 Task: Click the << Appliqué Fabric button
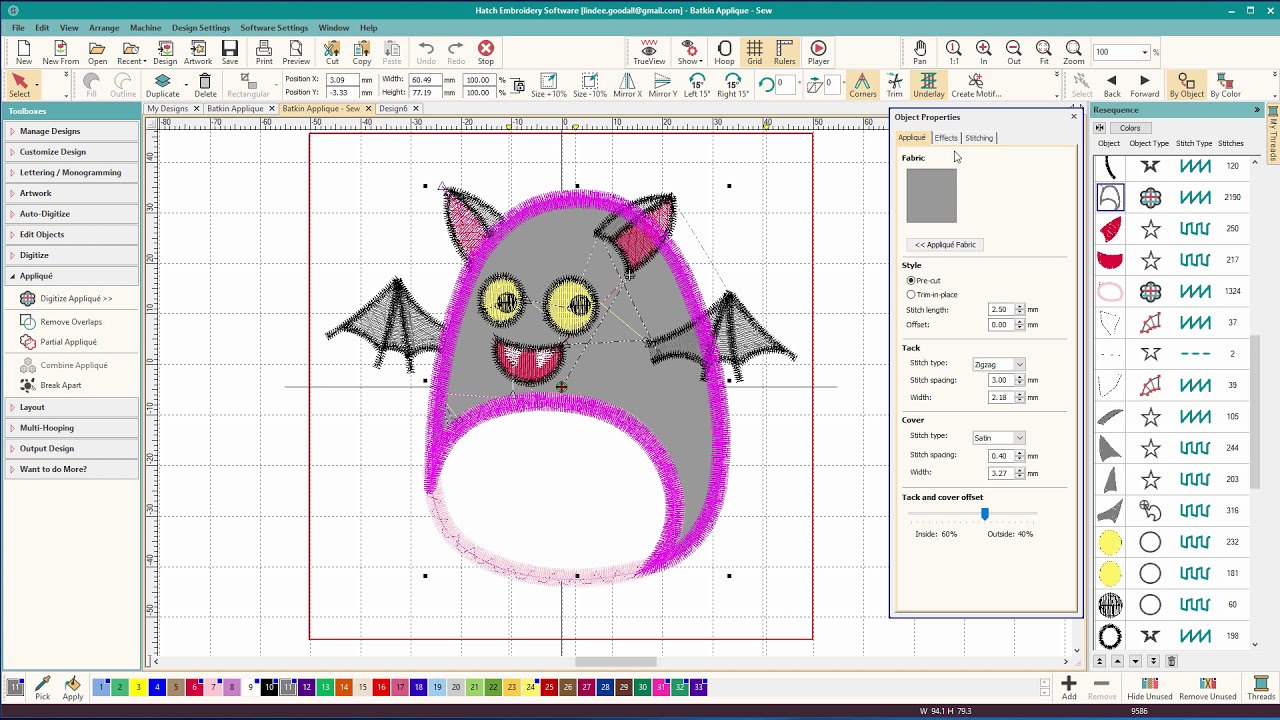(x=945, y=244)
